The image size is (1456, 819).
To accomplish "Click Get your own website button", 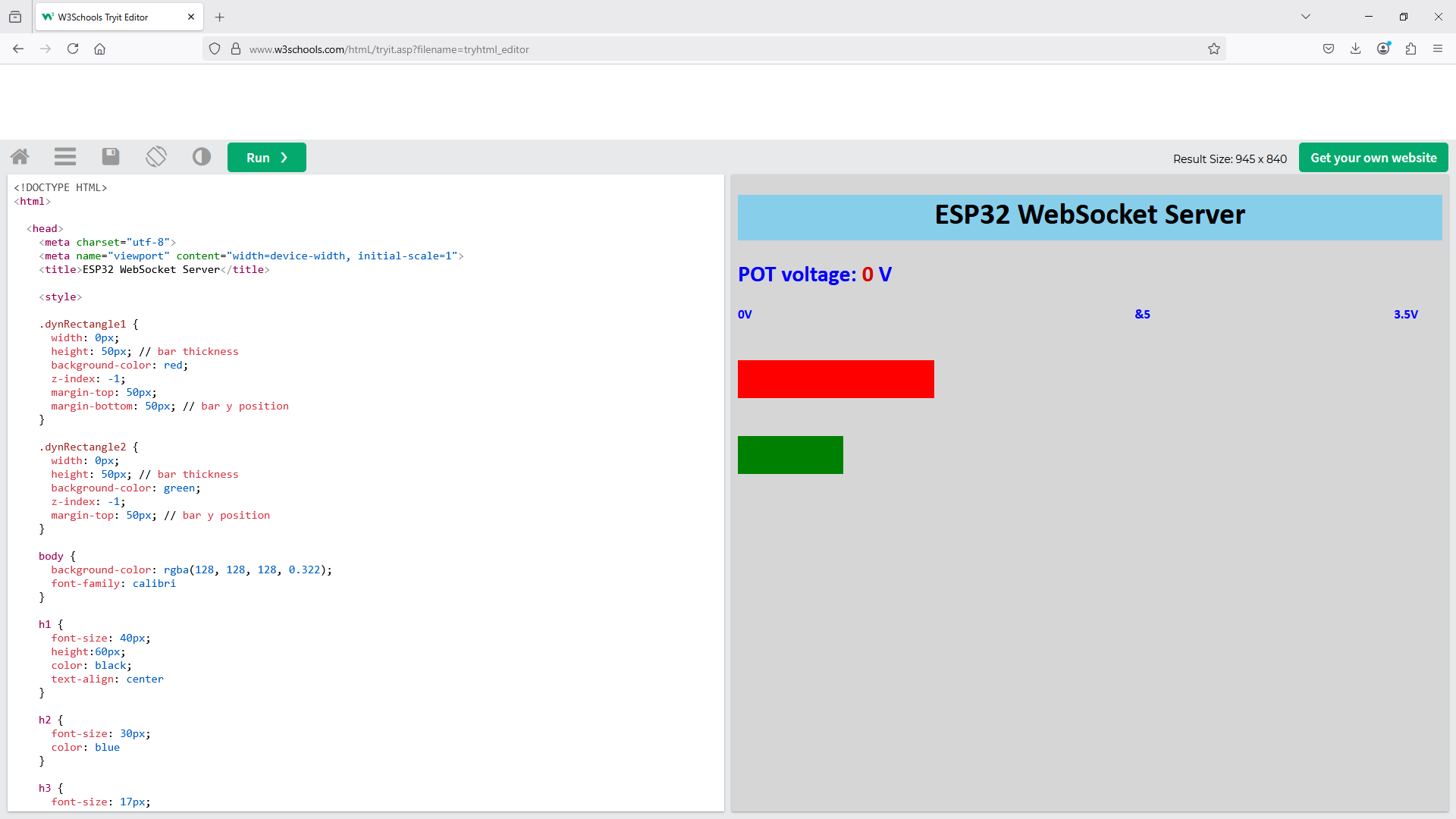I will click(1373, 157).
